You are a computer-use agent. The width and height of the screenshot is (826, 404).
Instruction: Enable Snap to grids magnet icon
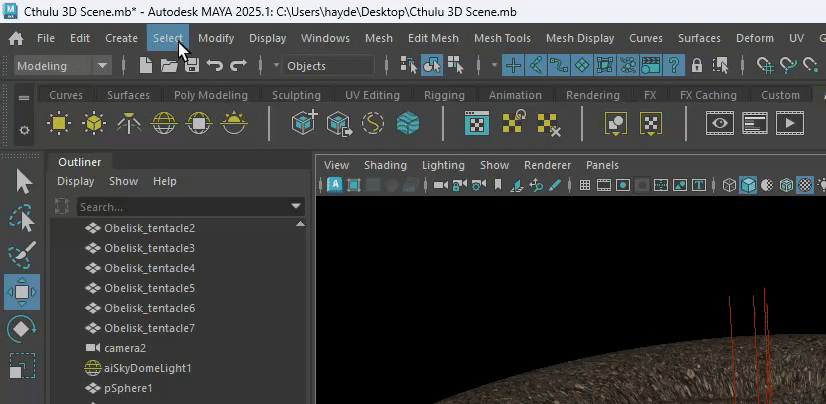point(765,66)
